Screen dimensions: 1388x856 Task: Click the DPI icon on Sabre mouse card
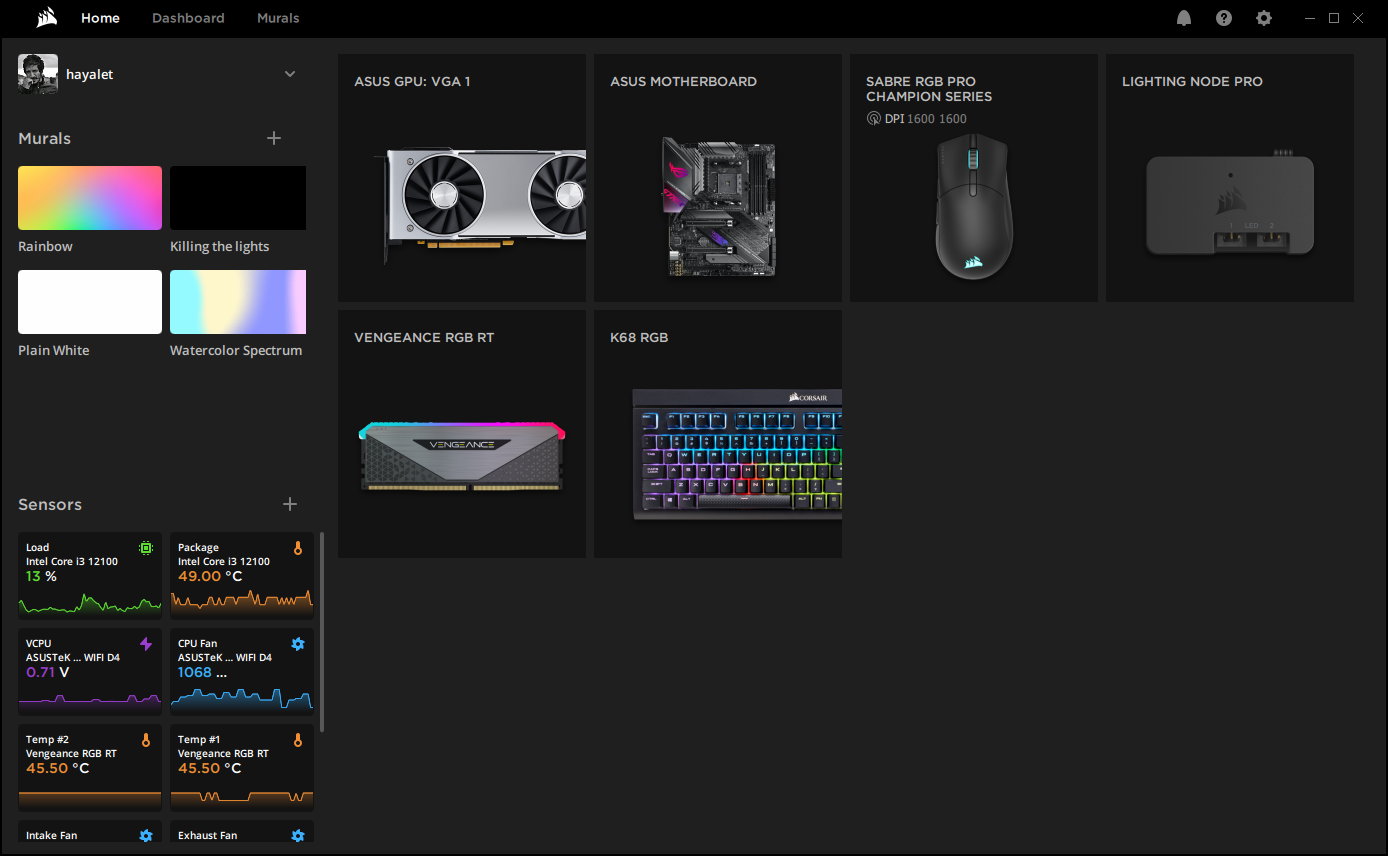click(873, 119)
